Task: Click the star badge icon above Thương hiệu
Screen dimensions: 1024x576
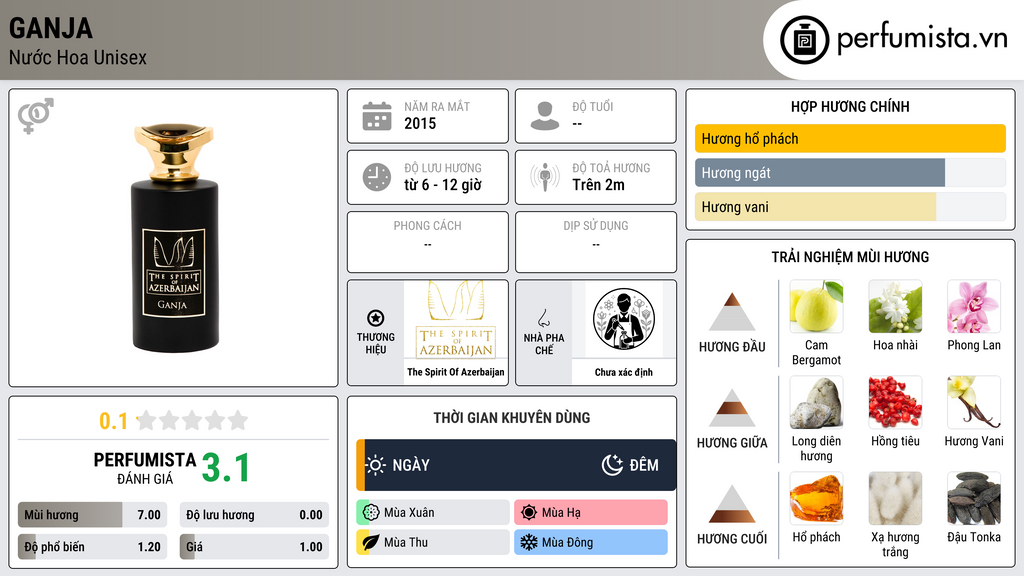Action: pyautogui.click(x=376, y=318)
